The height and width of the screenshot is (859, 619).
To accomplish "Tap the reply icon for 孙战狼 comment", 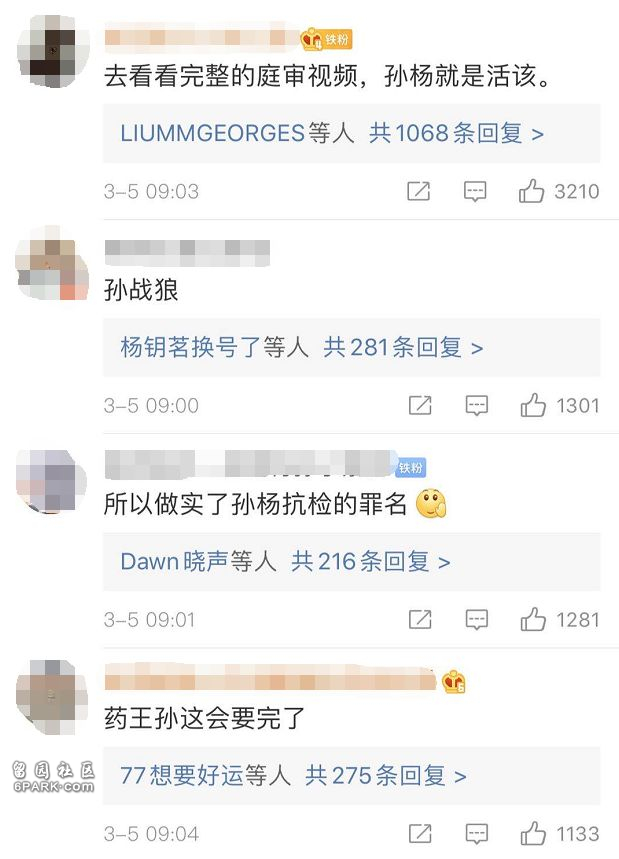I will [477, 406].
